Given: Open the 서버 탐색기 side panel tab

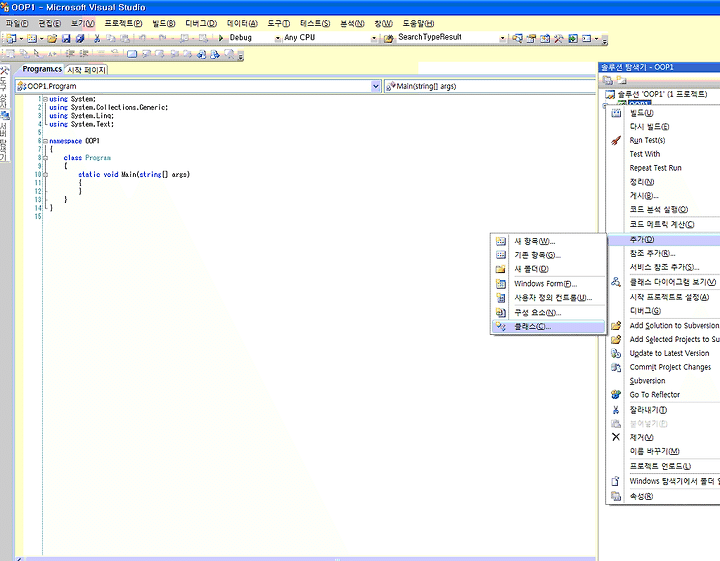Looking at the screenshot, I should click(4, 136).
